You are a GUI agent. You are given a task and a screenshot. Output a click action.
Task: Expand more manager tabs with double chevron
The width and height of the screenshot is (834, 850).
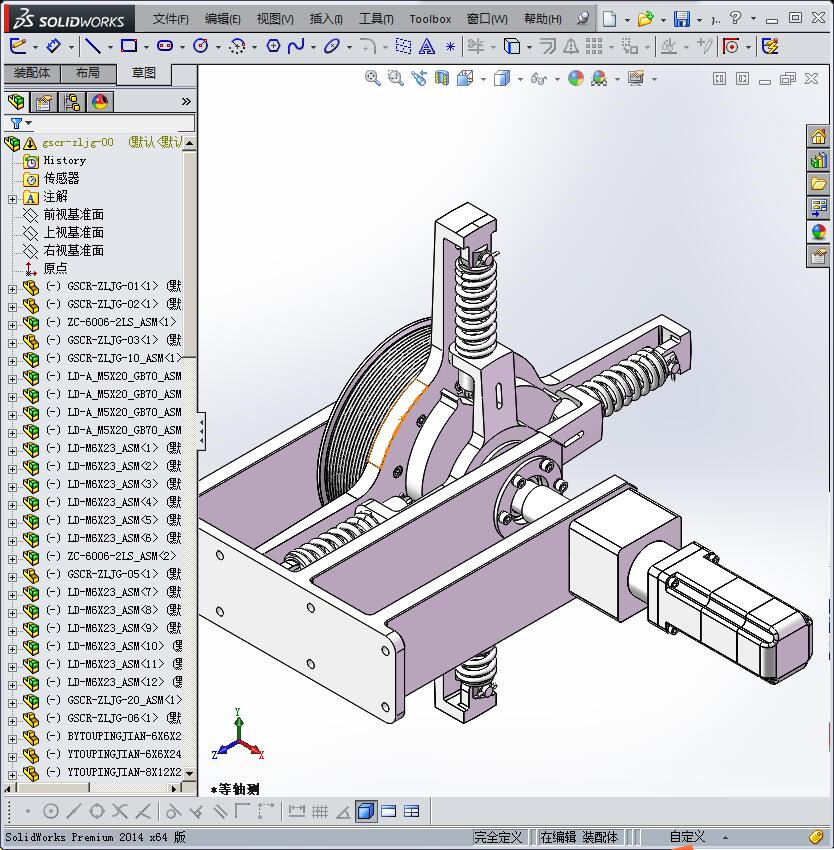186,101
